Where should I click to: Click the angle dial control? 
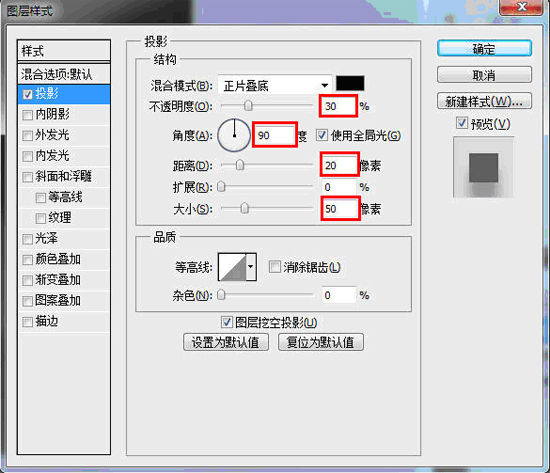tap(234, 135)
